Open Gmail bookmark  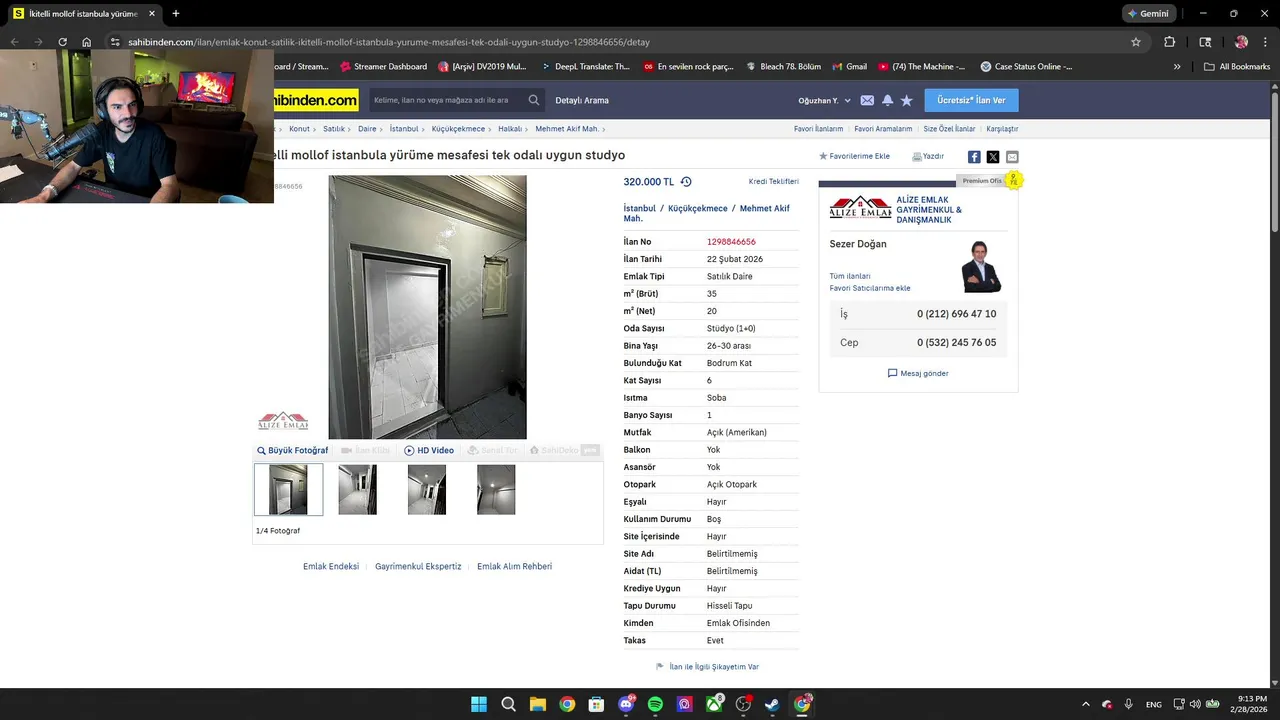(849, 67)
